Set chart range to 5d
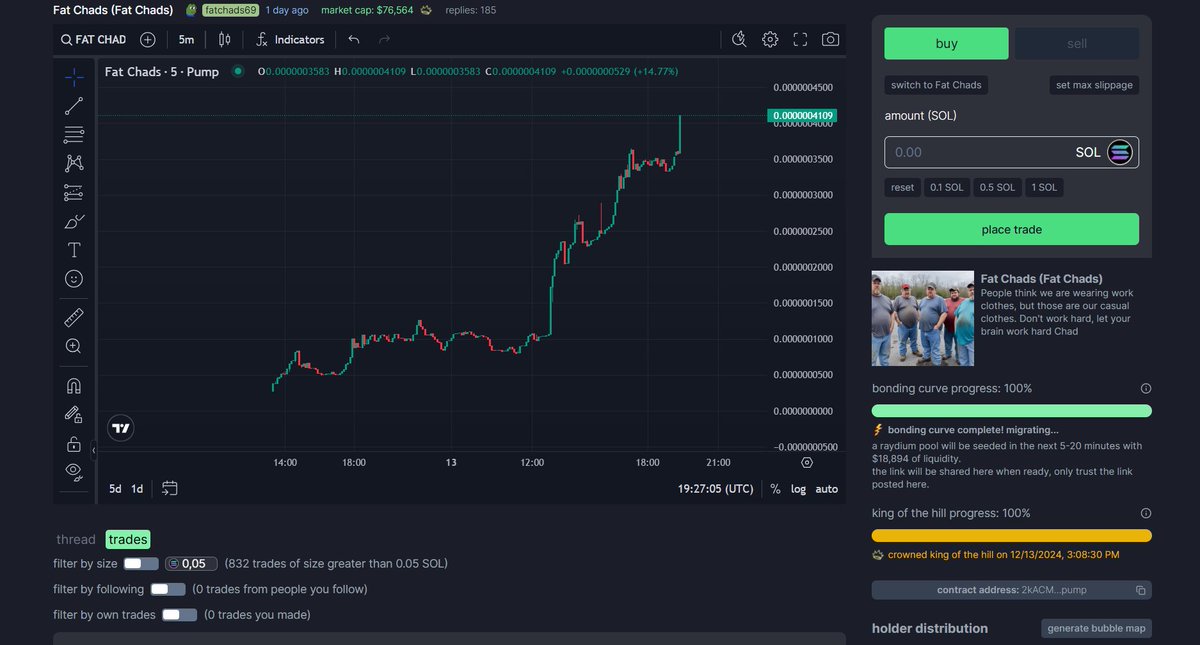This screenshot has height=645, width=1200. click(116, 489)
